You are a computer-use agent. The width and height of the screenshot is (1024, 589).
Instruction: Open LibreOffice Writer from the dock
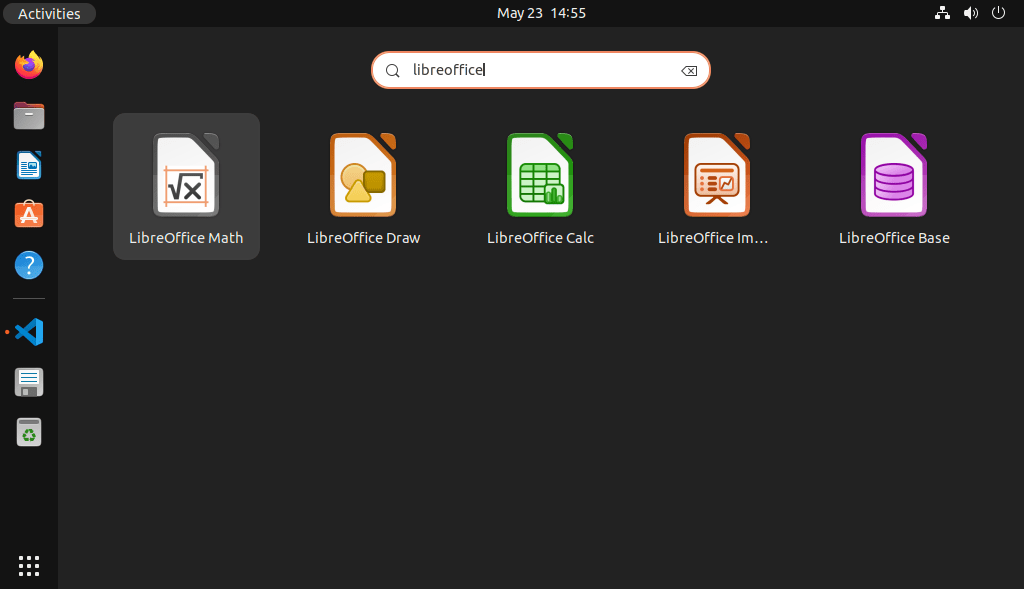pos(28,165)
